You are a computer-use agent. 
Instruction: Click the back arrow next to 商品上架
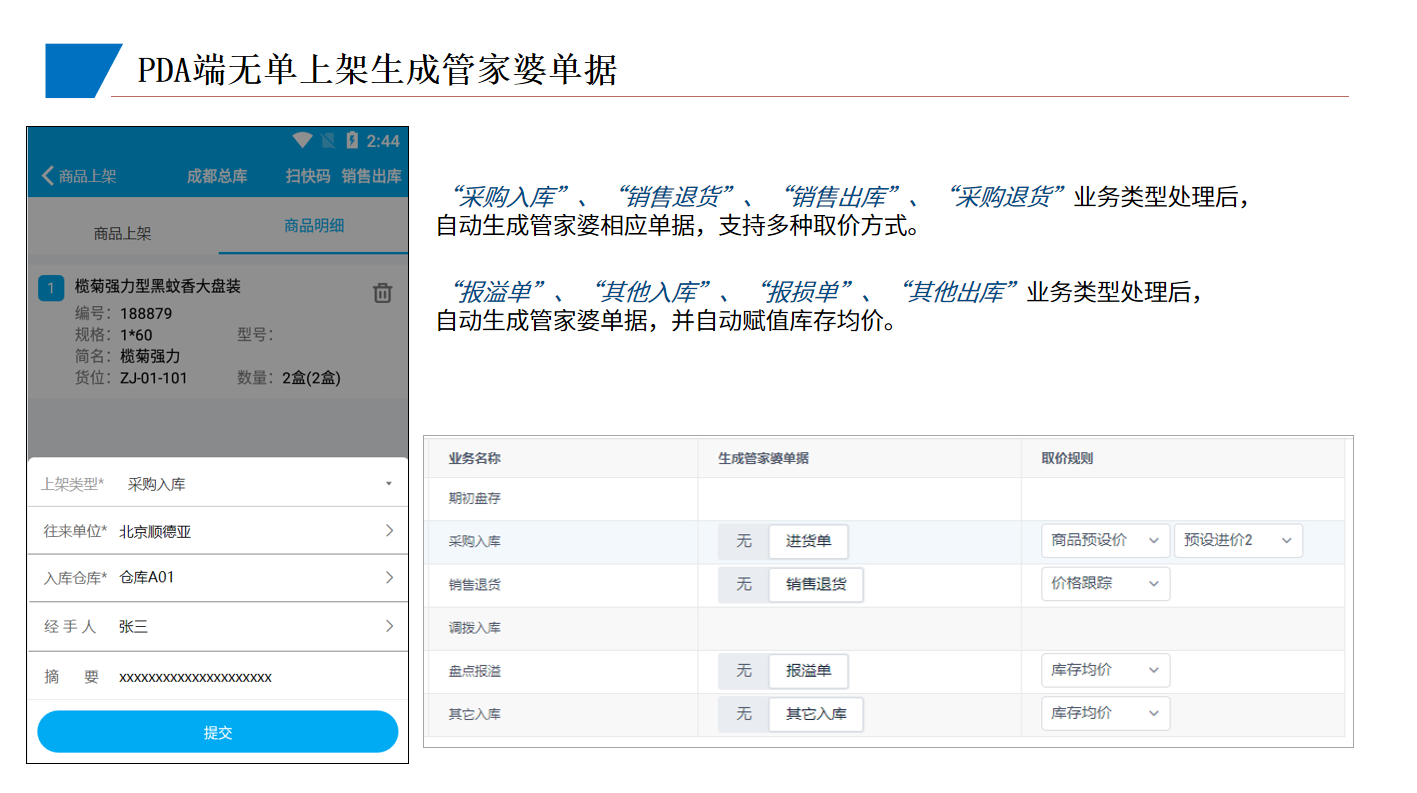coord(48,176)
